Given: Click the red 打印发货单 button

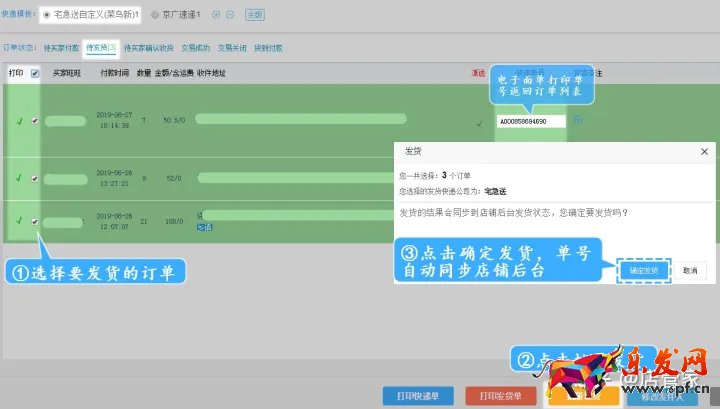Looking at the screenshot, I should 500,395.
